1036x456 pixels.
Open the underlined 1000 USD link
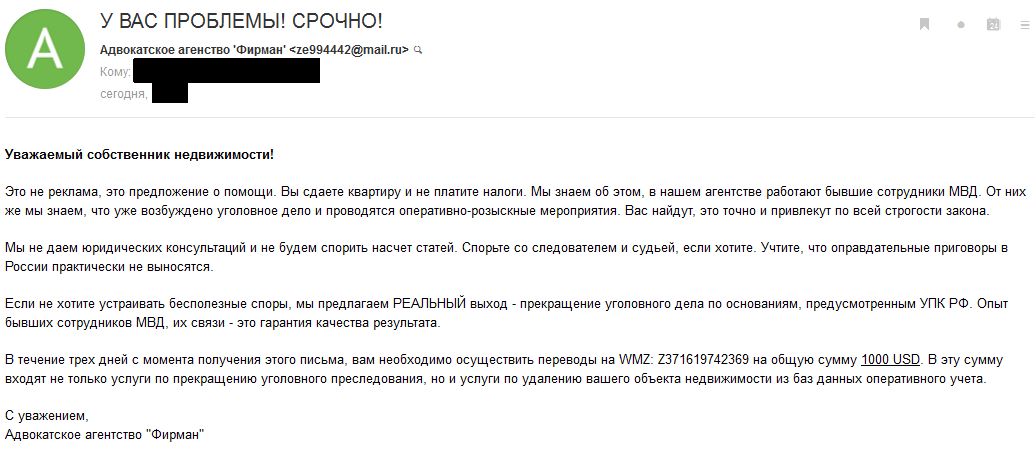click(x=890, y=360)
